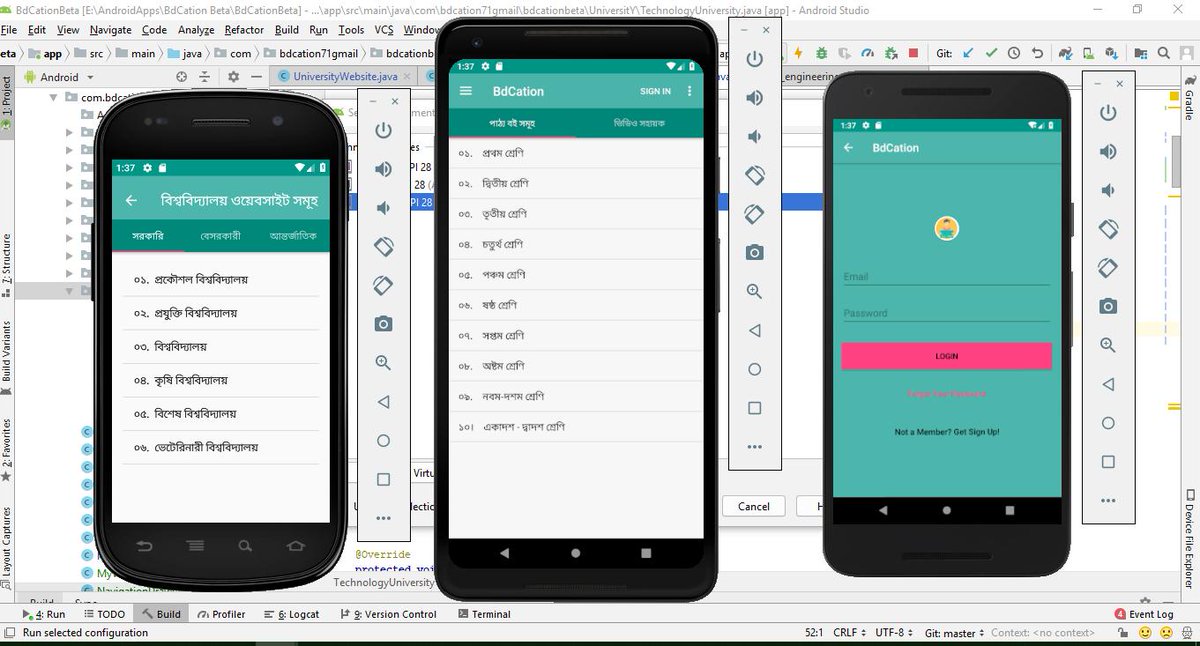This screenshot has height=646, width=1200.
Task: Collapse all in the Project panel
Action: point(205,76)
